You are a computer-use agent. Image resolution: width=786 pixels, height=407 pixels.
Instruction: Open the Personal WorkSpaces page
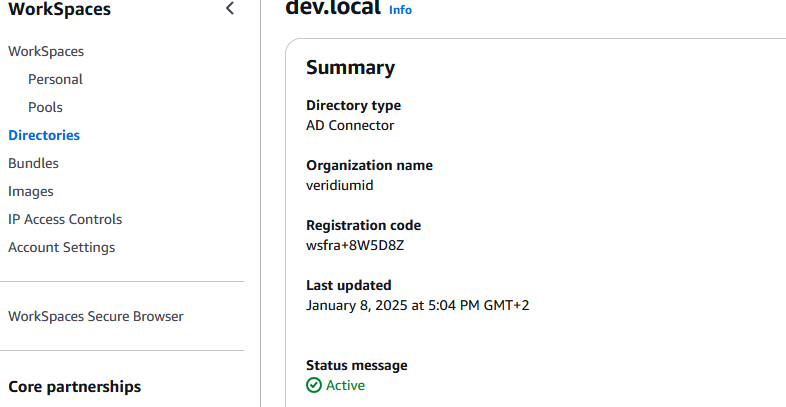tap(55, 79)
